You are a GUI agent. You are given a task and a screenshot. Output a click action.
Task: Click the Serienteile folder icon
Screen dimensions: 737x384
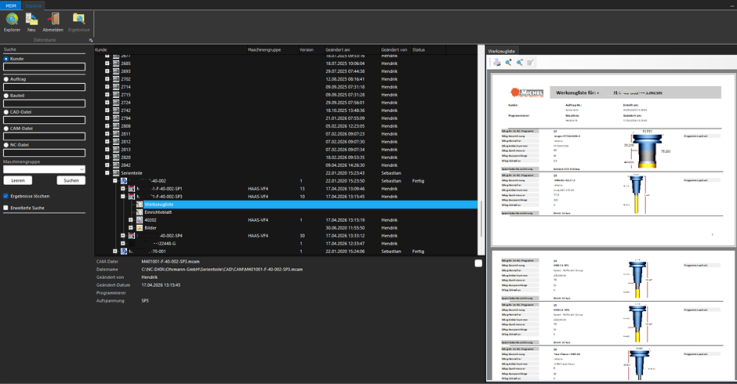pos(116,173)
